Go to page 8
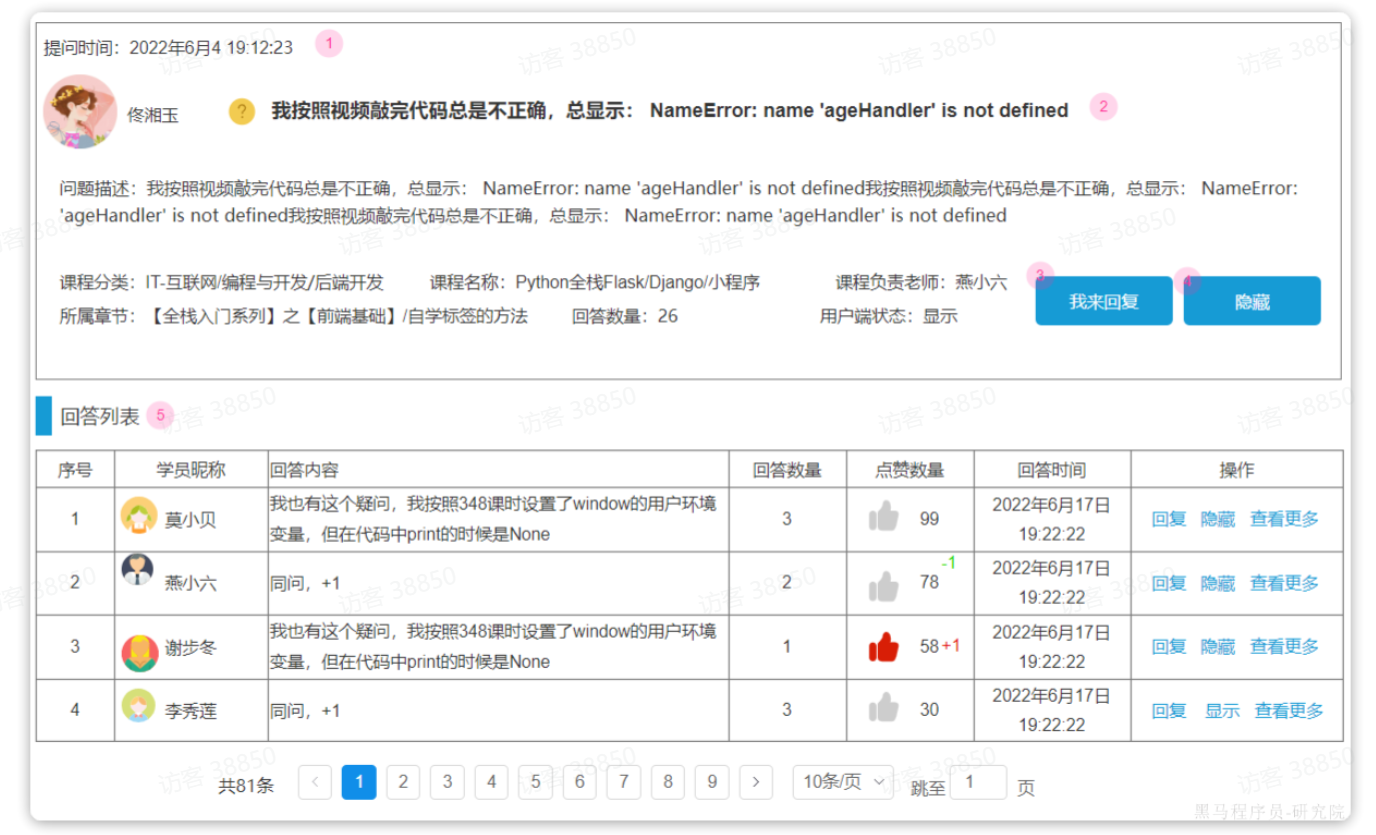This screenshot has height=835, width=1376. [668, 782]
